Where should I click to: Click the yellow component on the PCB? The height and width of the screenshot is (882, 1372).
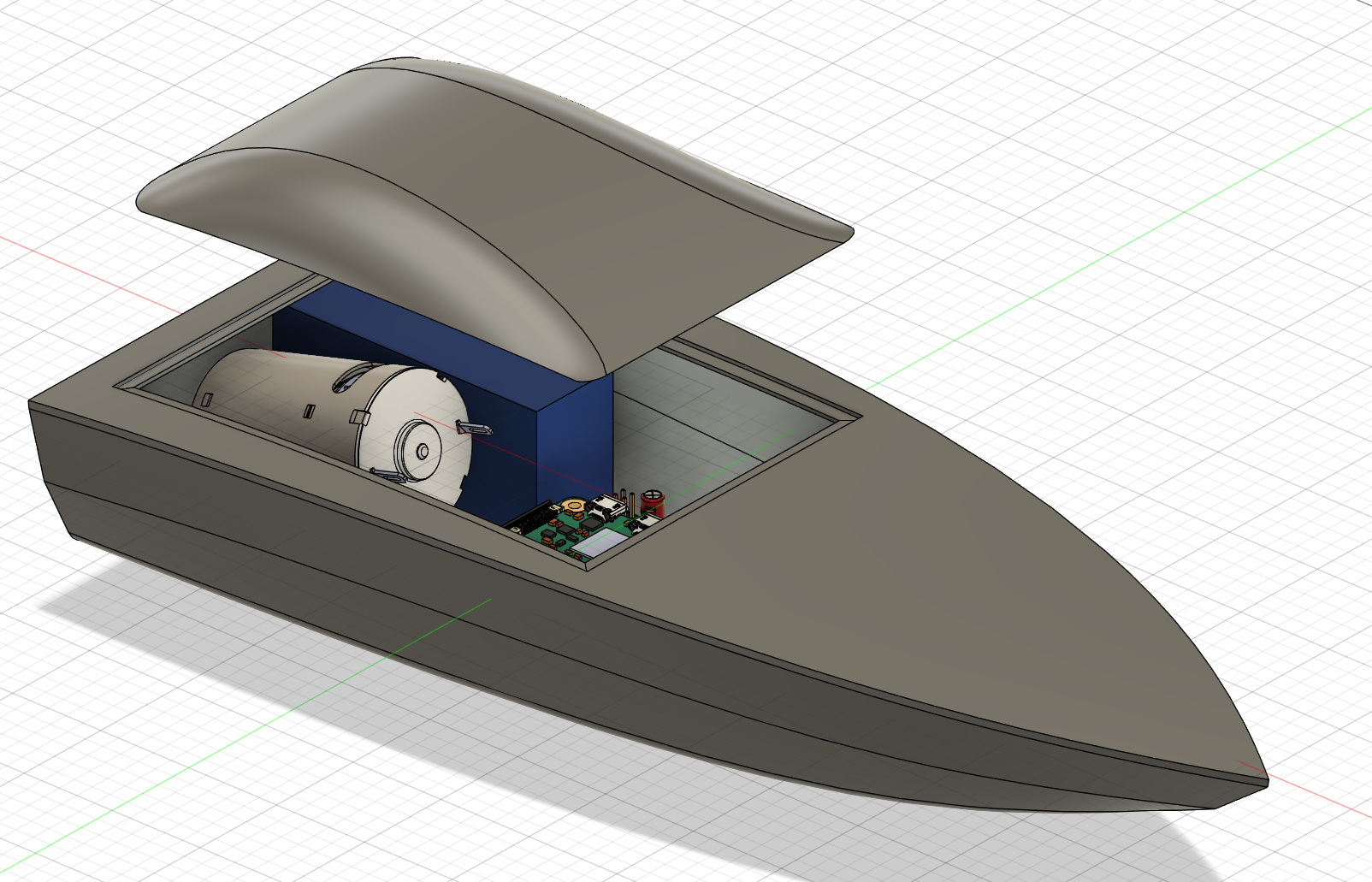point(575,505)
